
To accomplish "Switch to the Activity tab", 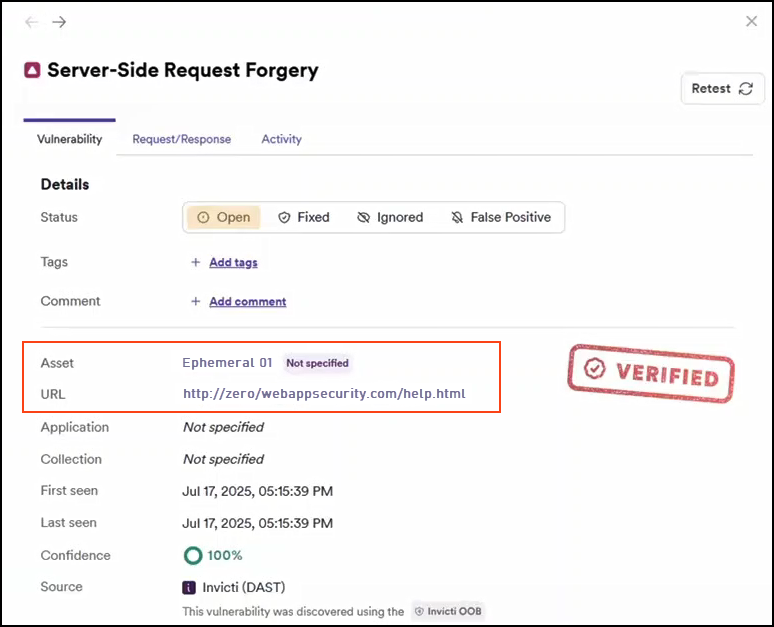I will (x=281, y=139).
